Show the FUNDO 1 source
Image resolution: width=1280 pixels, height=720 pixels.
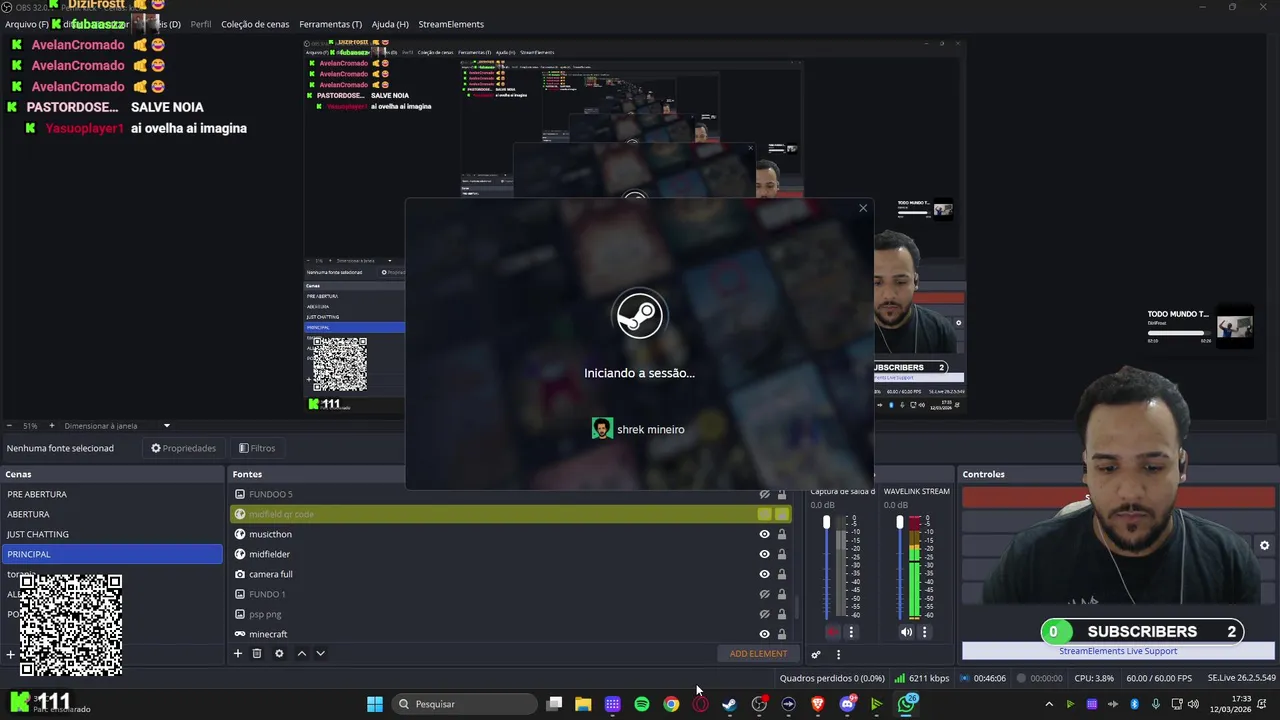(x=764, y=594)
